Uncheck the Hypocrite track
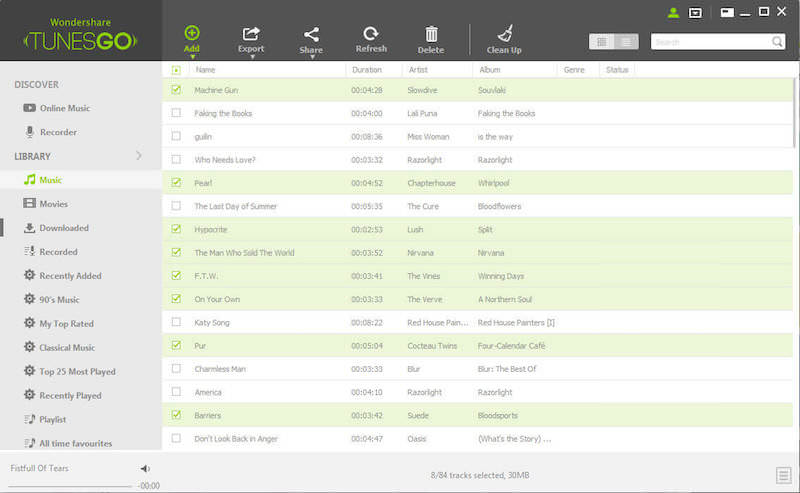The width and height of the screenshot is (800, 493). [176, 229]
